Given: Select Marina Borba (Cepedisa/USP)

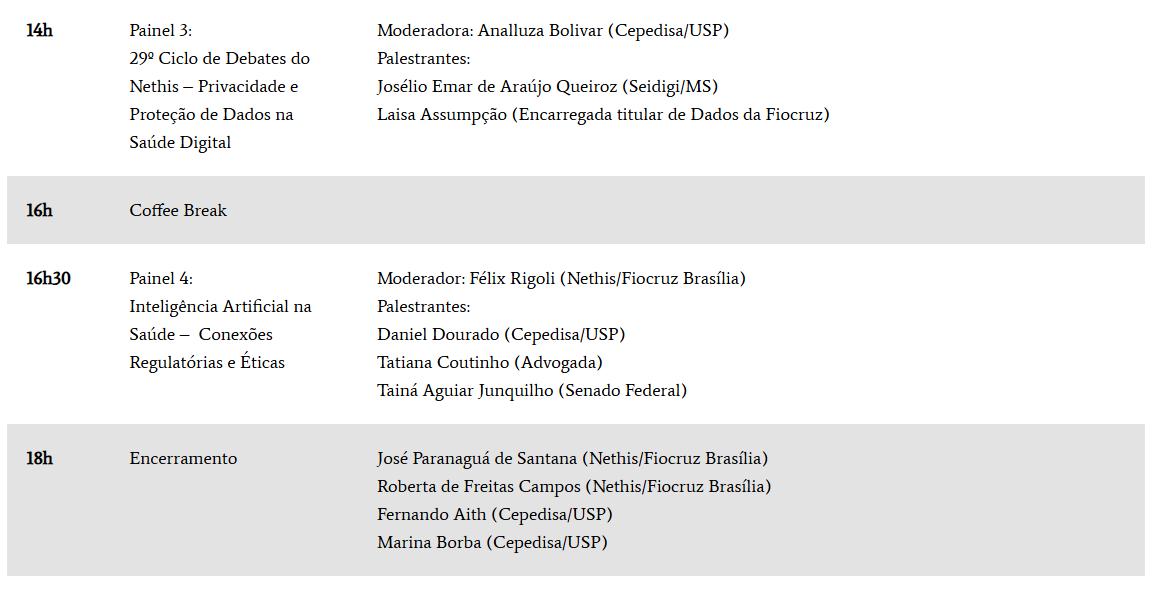Looking at the screenshot, I should click(492, 543).
